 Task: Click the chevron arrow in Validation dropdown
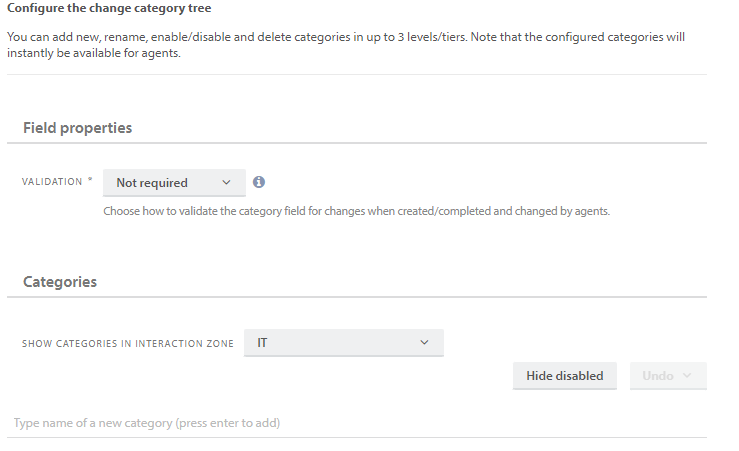226,182
